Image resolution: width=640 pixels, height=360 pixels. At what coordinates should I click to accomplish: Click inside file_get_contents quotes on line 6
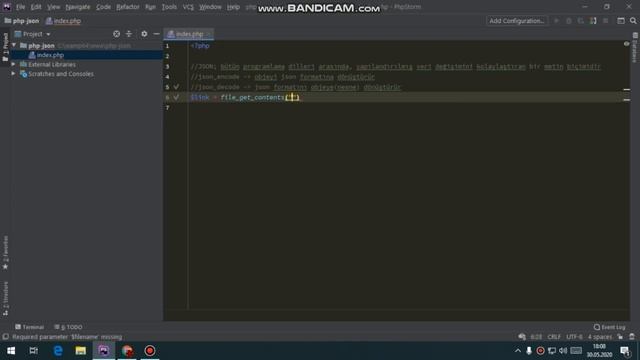tap(292, 97)
